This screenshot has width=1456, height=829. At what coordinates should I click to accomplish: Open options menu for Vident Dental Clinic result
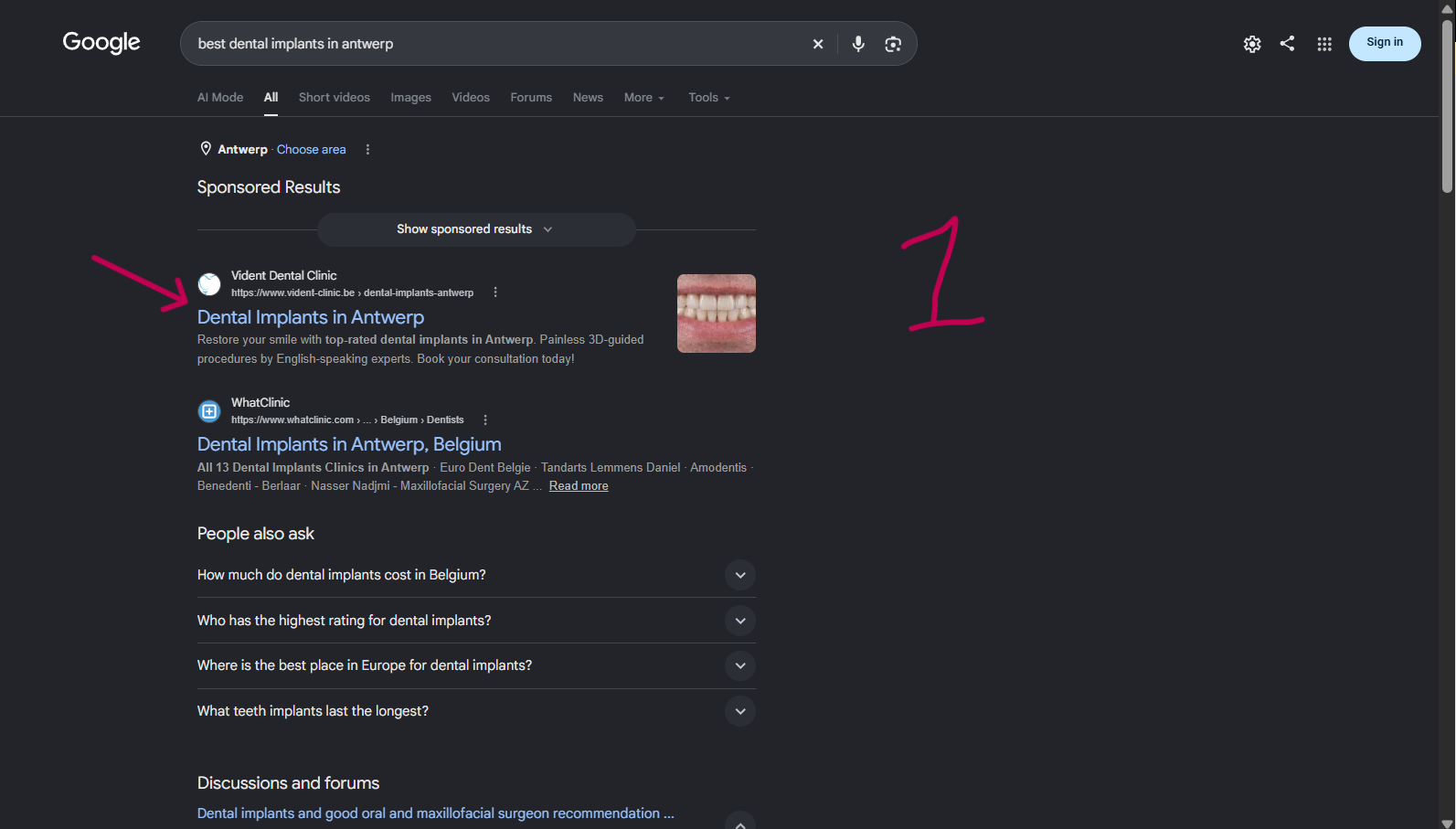point(495,292)
